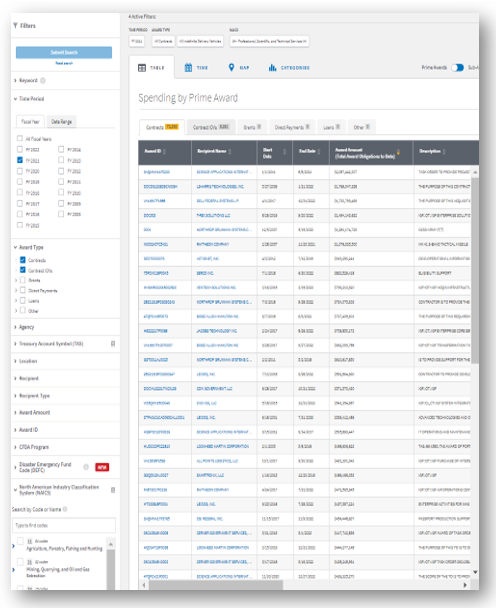This screenshot has width=496, height=608.
Task: Click the red NEW badge
Action: 102,467
